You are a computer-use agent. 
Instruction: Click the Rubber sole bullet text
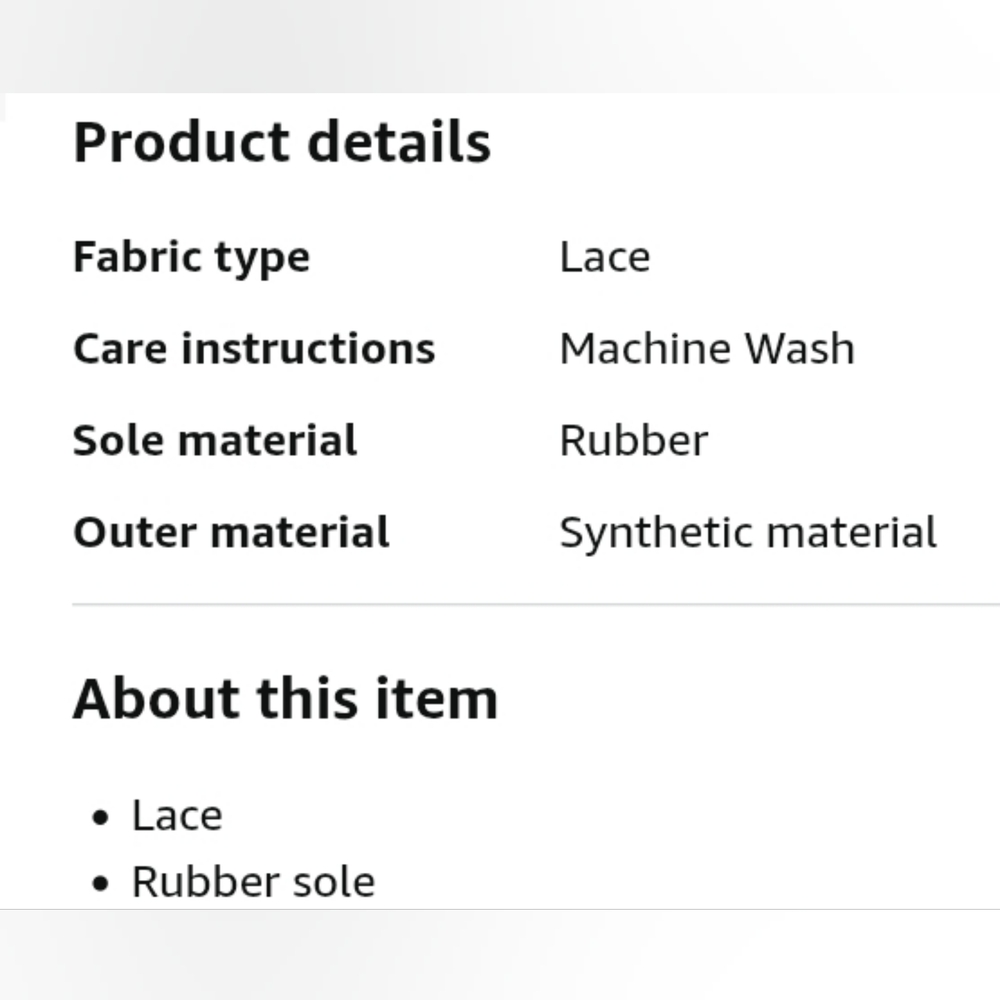click(x=253, y=882)
